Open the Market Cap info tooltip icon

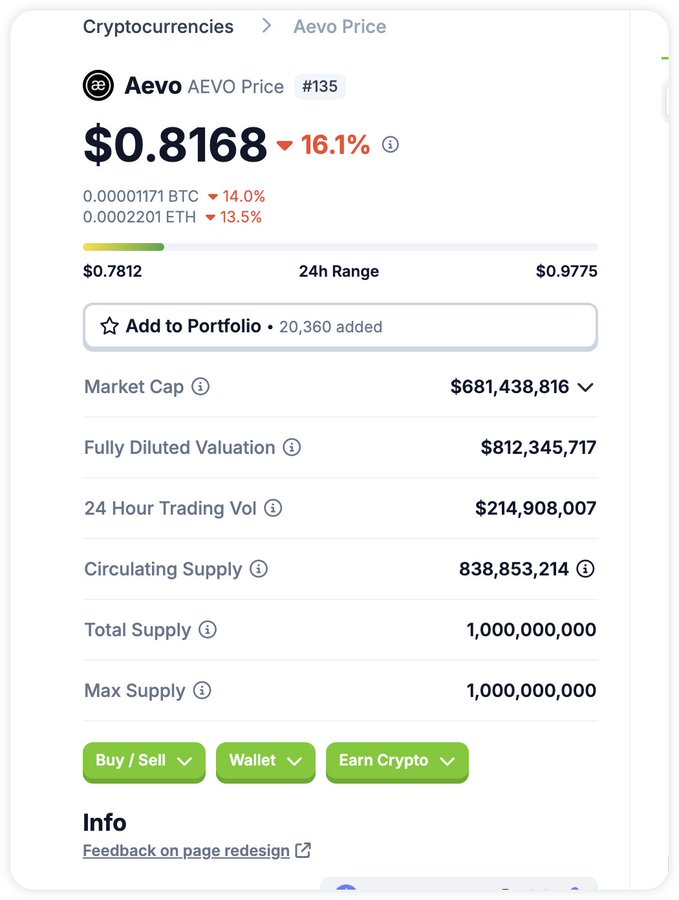click(200, 386)
